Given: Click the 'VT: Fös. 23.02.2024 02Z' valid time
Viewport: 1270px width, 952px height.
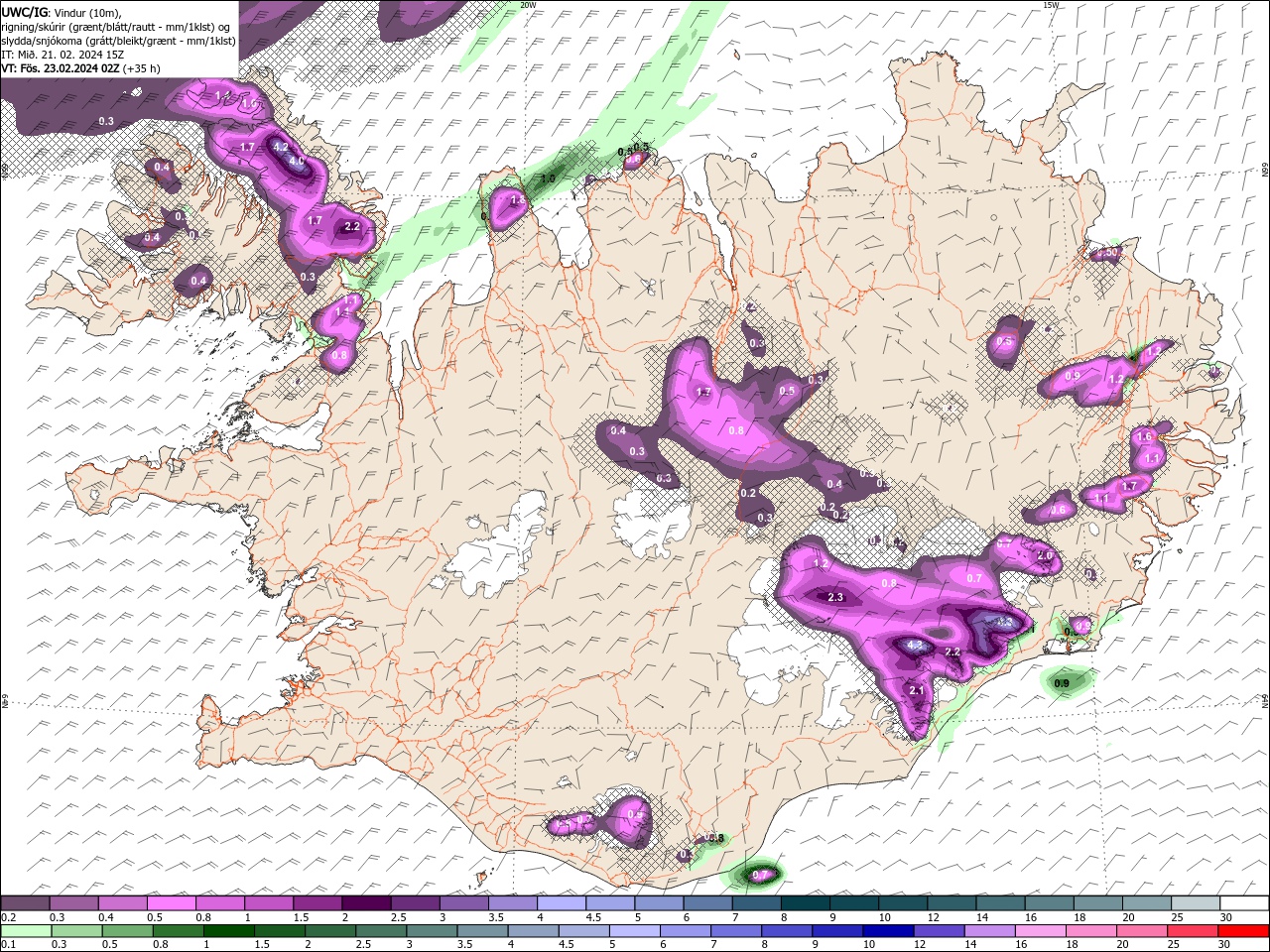Looking at the screenshot, I should click(61, 68).
